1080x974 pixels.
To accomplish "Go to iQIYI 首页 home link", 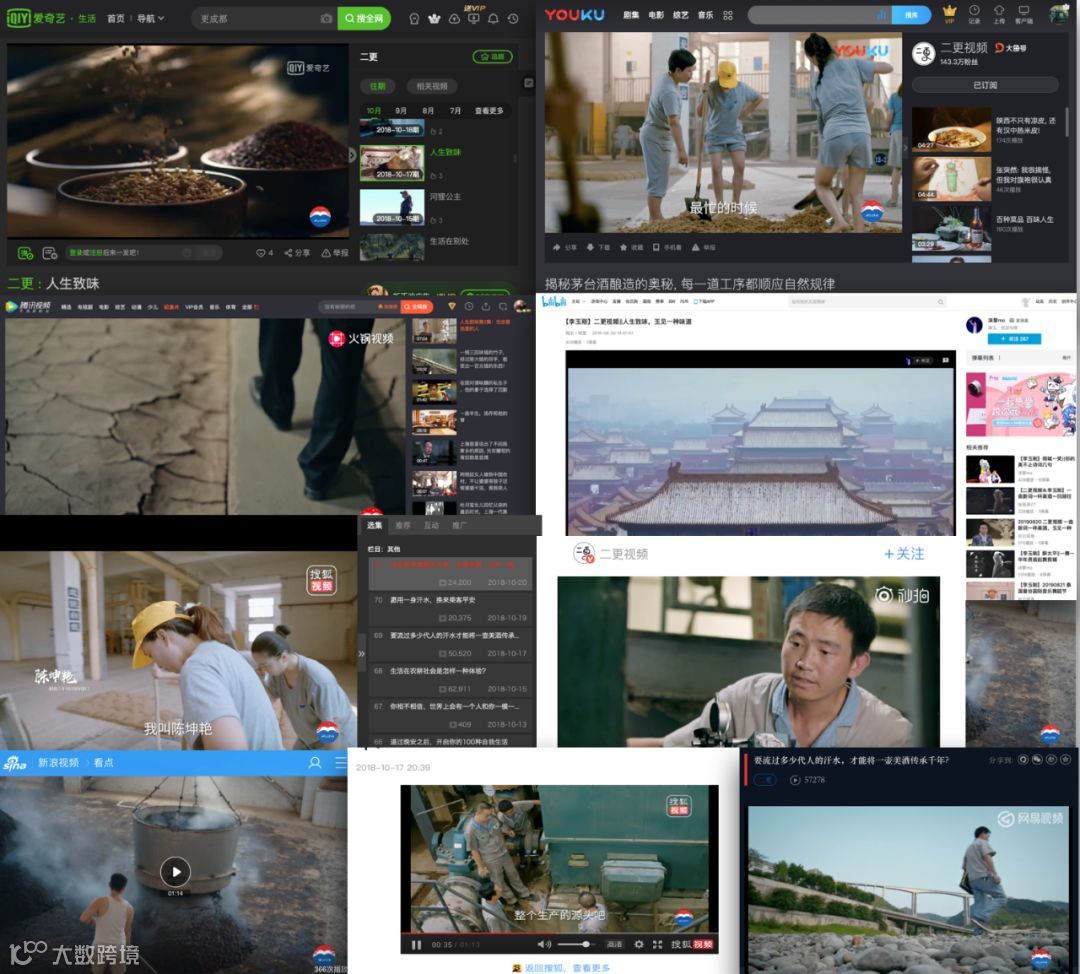I will point(116,19).
